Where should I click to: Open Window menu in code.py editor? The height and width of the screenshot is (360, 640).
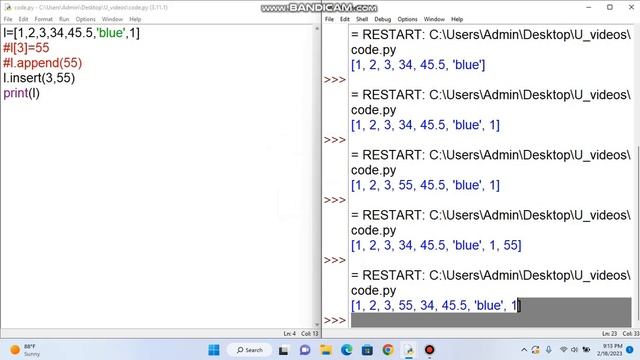pyautogui.click(x=112, y=19)
